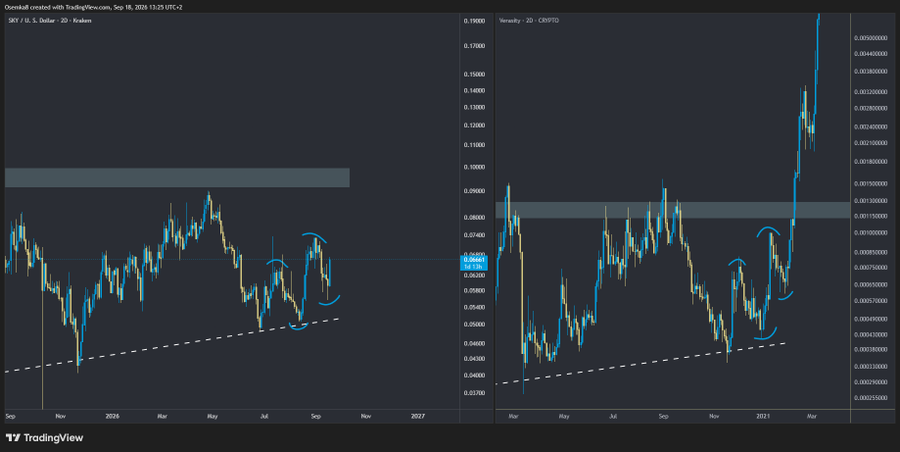Click the 2021 label on Verasity time axis
The image size is (900, 452).
click(x=763, y=416)
